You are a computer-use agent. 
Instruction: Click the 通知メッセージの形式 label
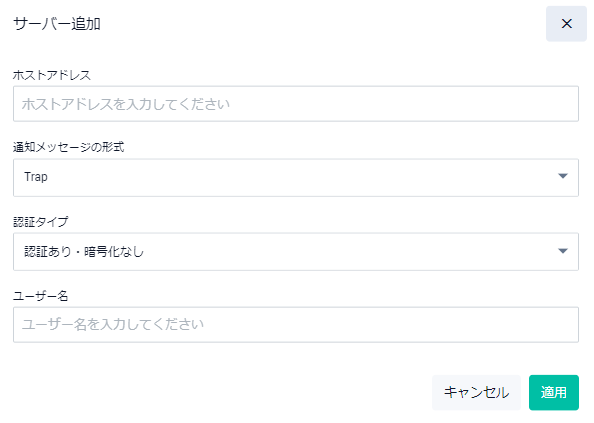click(69, 147)
